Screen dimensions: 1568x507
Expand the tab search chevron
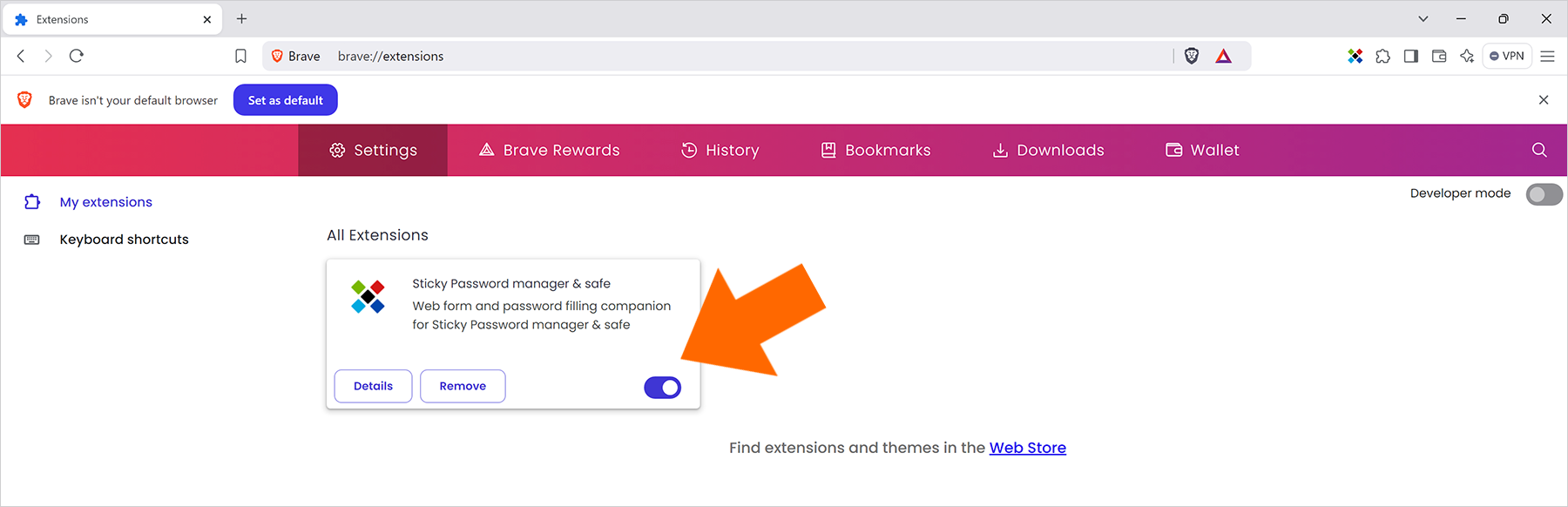(1423, 18)
